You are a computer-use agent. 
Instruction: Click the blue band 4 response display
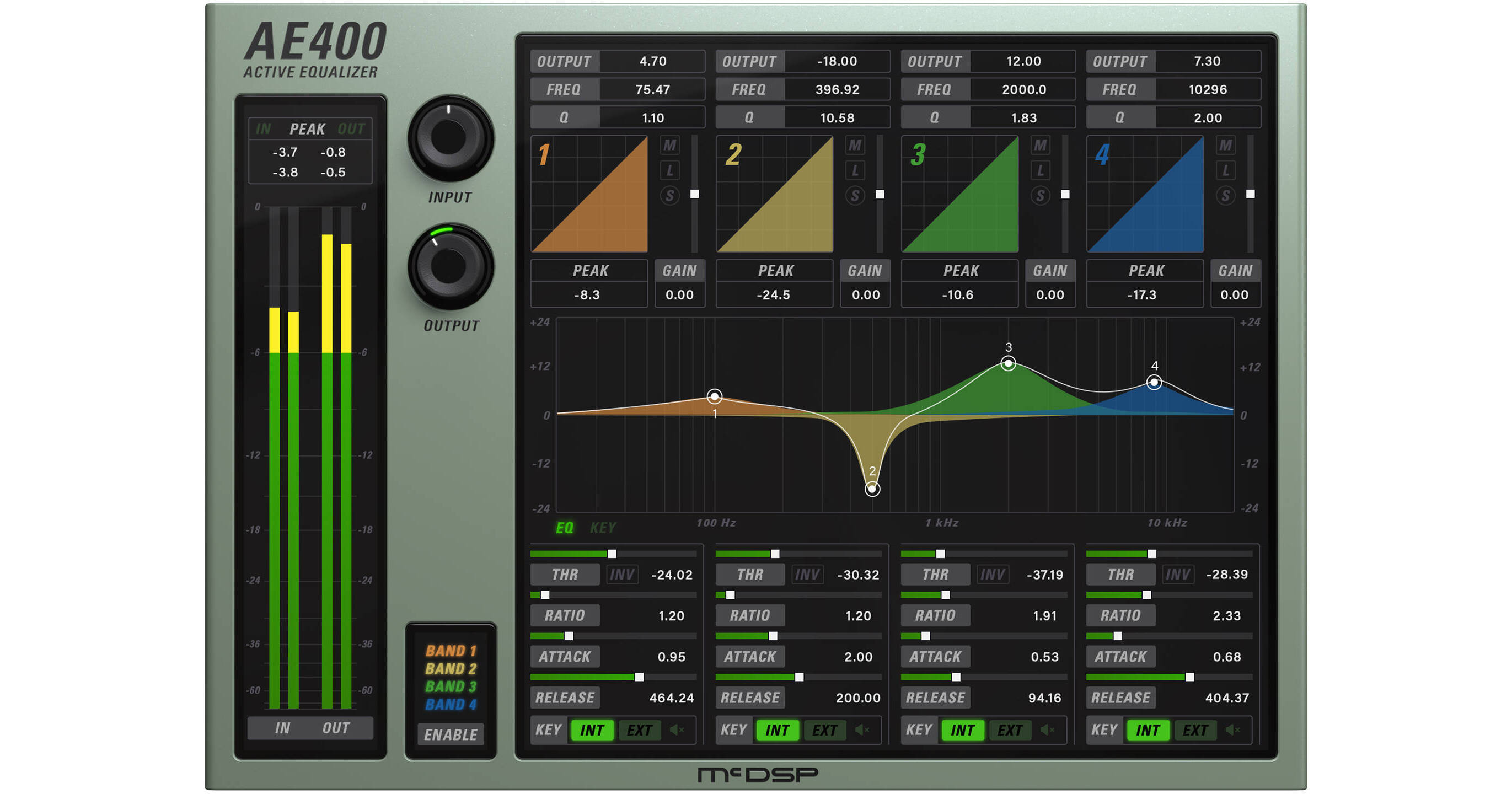pyautogui.click(x=1145, y=194)
